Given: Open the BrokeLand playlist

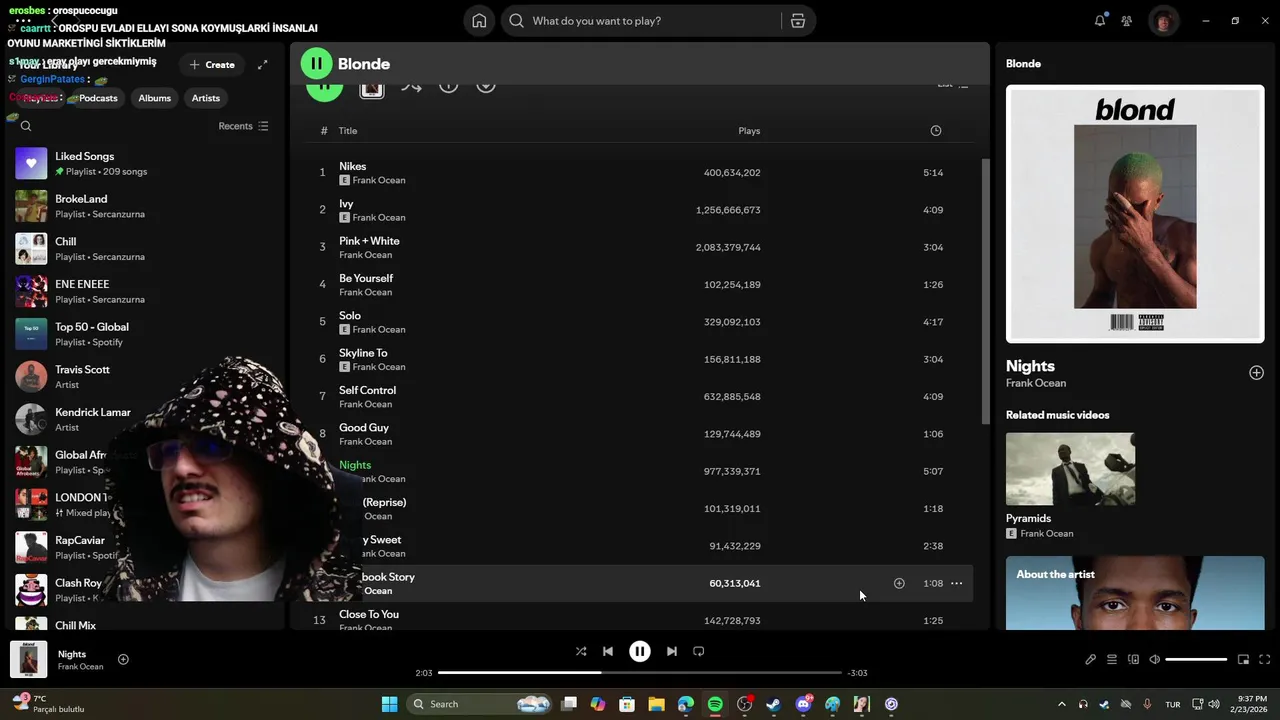Looking at the screenshot, I should 145,206.
